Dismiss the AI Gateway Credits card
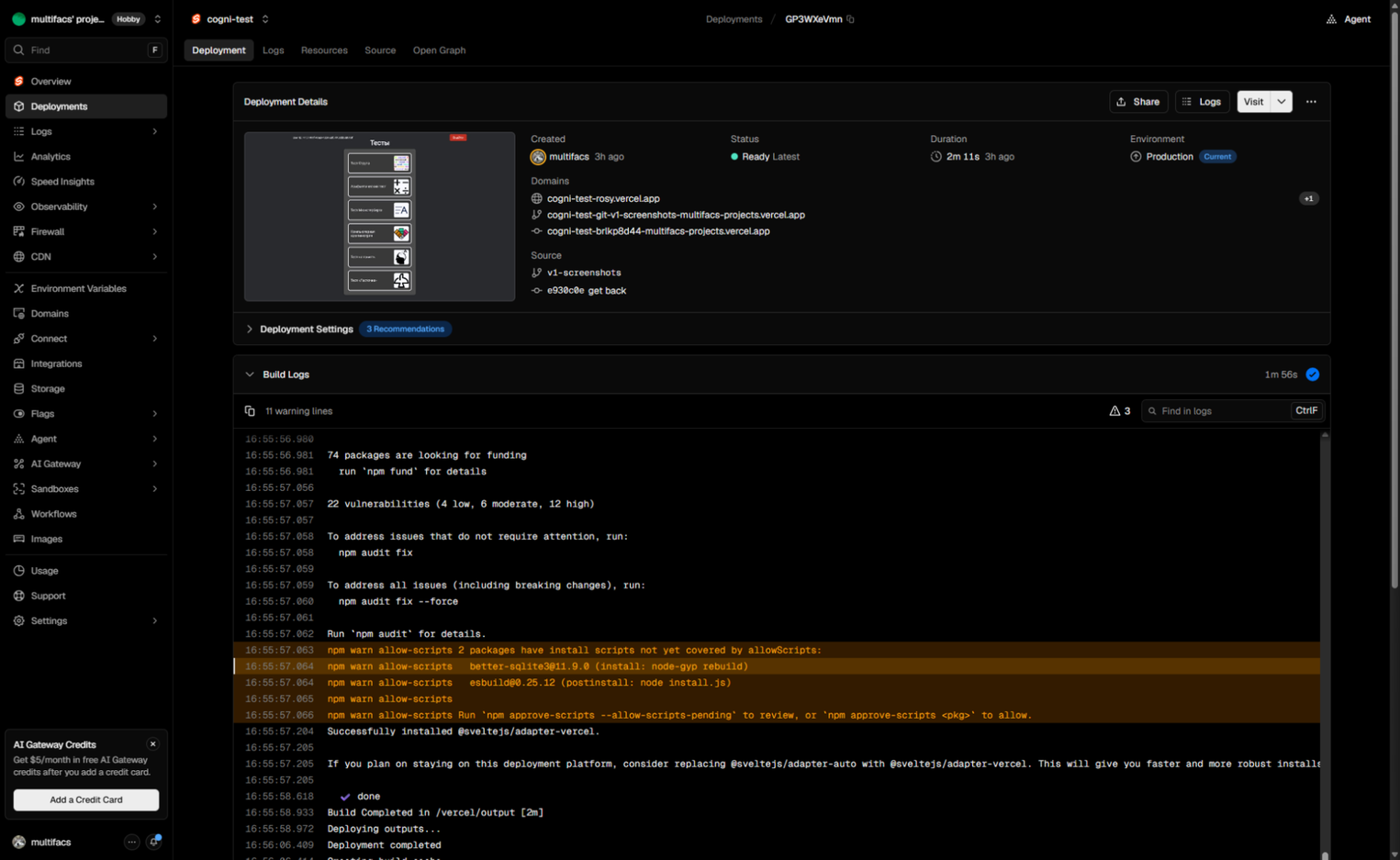This screenshot has height=860, width=1400. 153,744
